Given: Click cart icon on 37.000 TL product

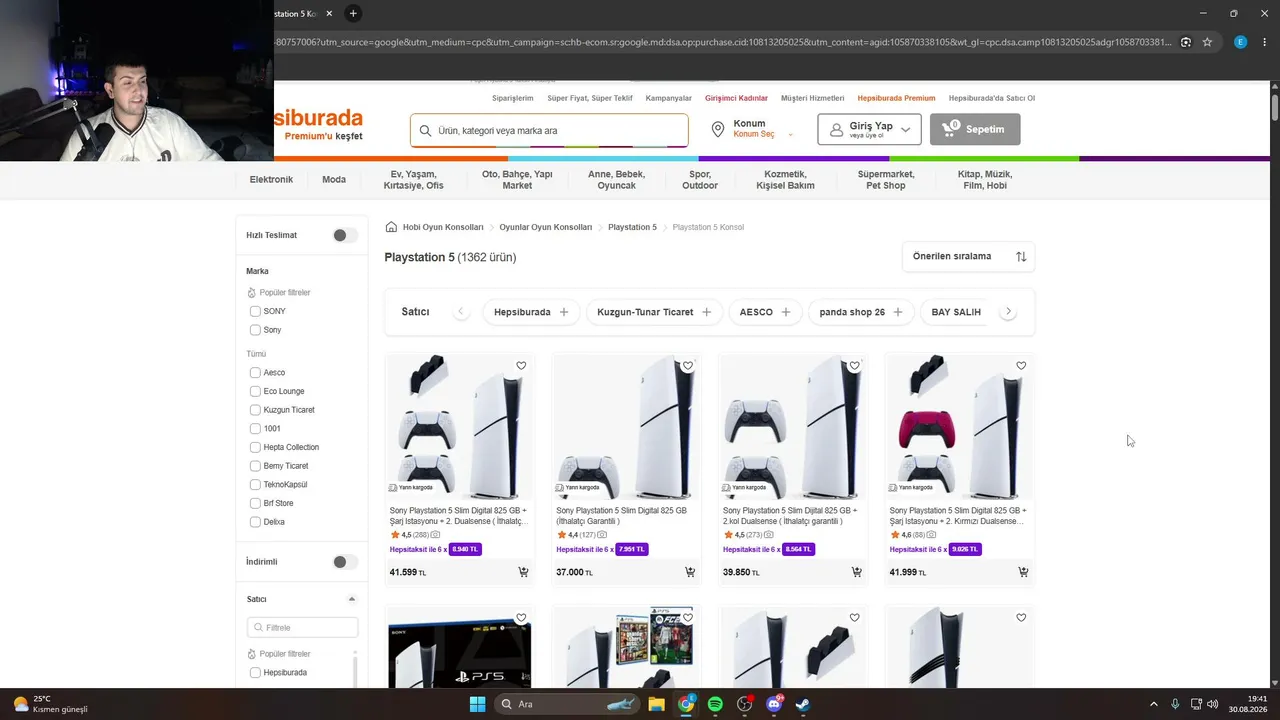Looking at the screenshot, I should (x=690, y=572).
